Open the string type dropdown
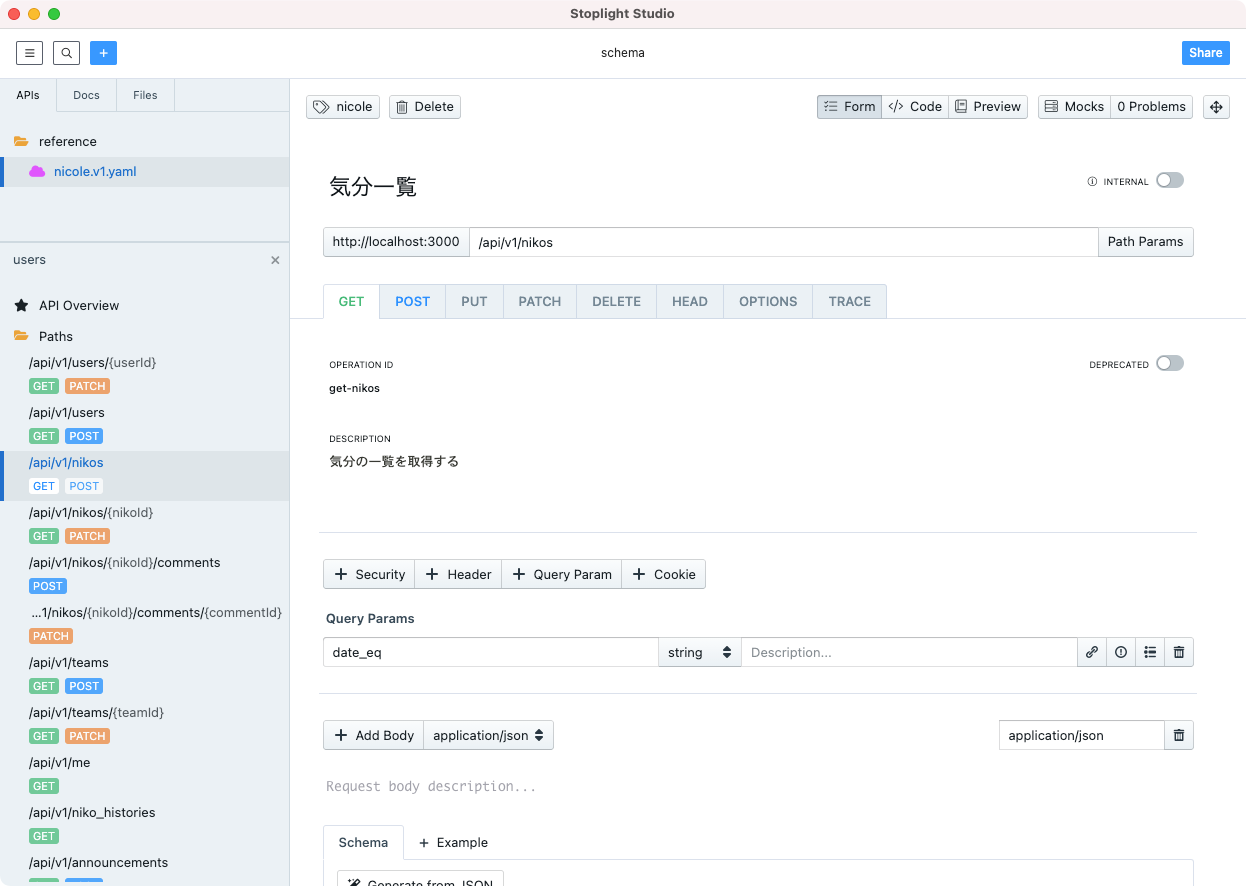Image resolution: width=1246 pixels, height=886 pixels. click(x=699, y=652)
